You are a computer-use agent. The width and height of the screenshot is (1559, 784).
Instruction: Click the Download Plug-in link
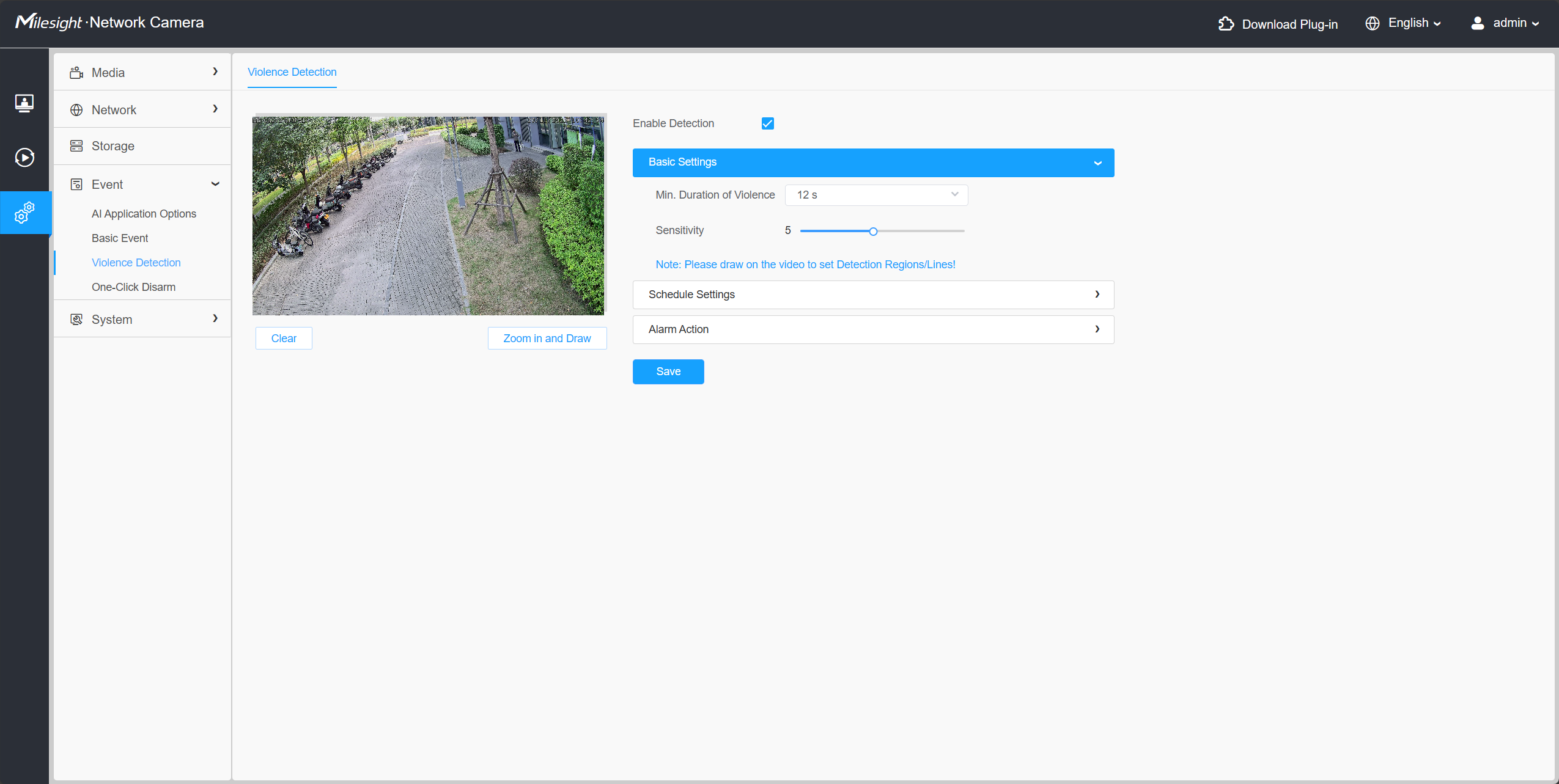[1289, 24]
